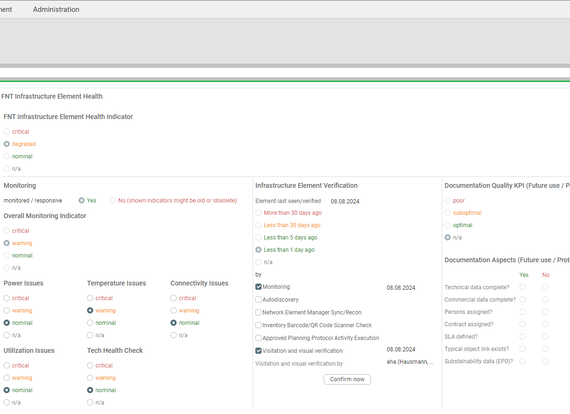Toggle Visitation and visual verification checkbox
This screenshot has width=570, height=414.
click(258, 351)
